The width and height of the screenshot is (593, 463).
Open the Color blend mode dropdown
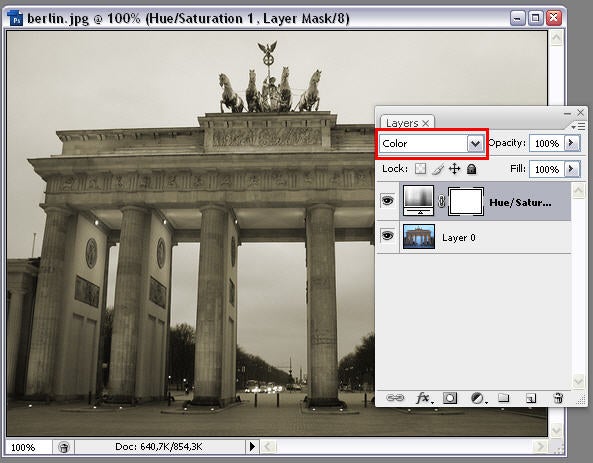point(432,144)
